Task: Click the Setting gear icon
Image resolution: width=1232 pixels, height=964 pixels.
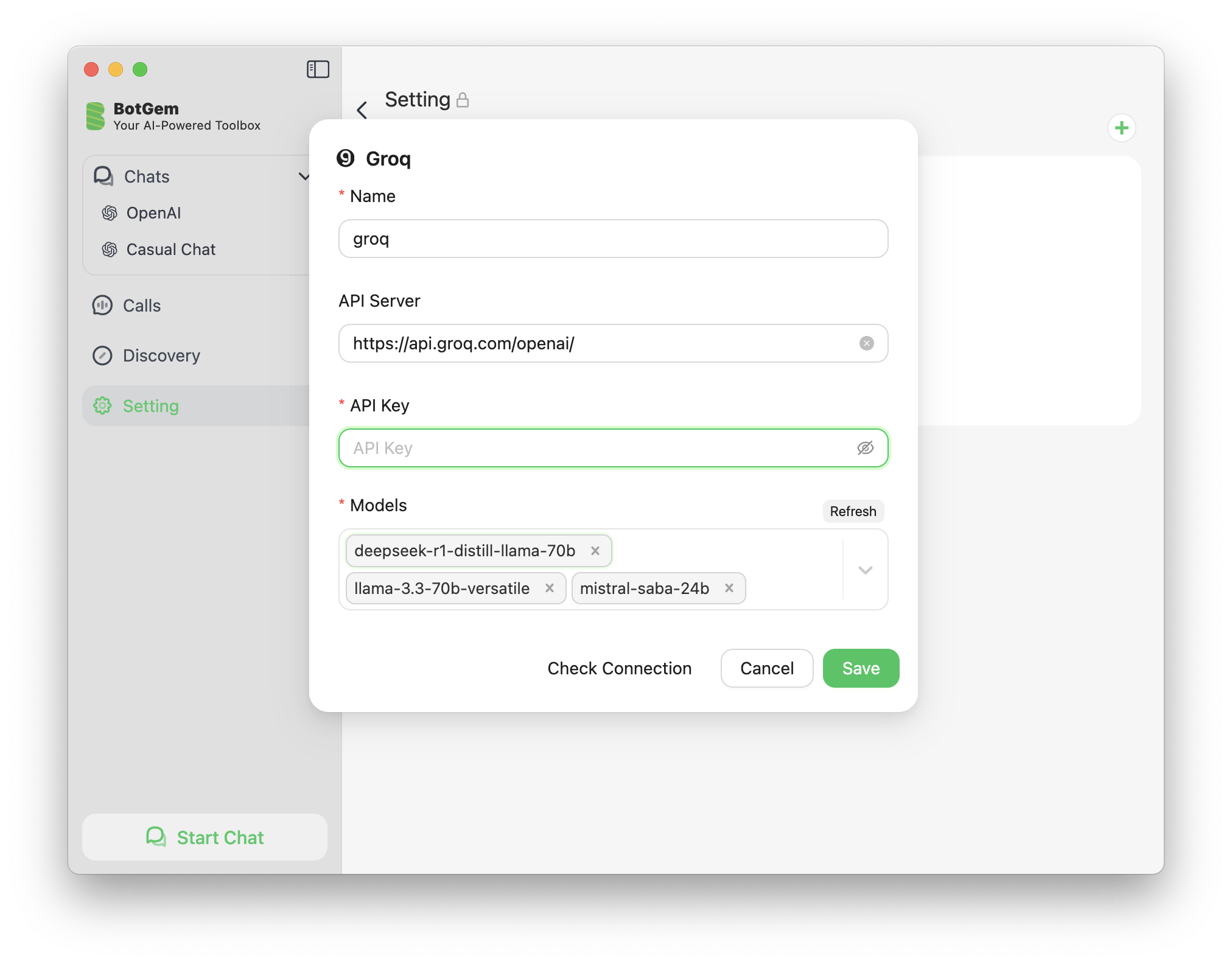Action: (102, 406)
